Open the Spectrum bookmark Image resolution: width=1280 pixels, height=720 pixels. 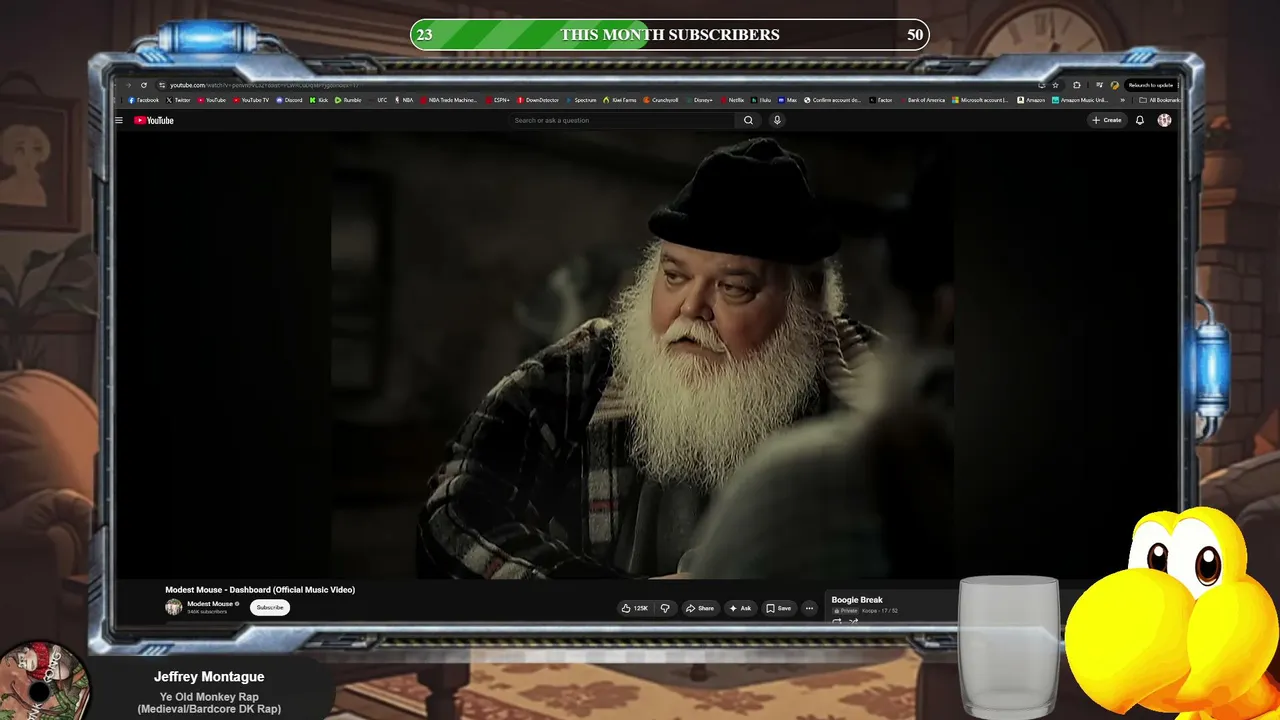click(x=582, y=100)
